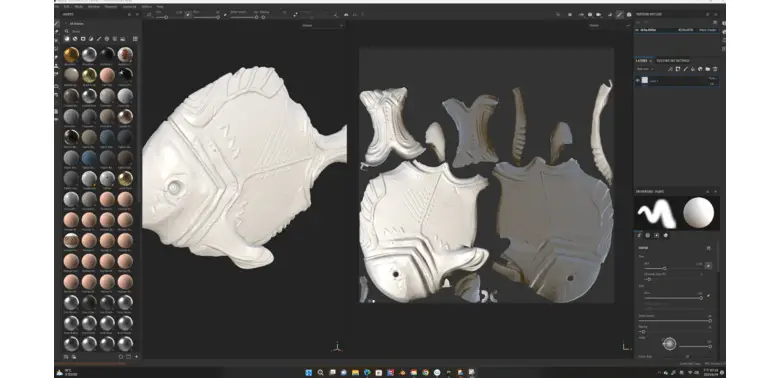Filter assets by Smart Masks
This screenshot has height=378, width=780.
pyautogui.click(x=83, y=38)
